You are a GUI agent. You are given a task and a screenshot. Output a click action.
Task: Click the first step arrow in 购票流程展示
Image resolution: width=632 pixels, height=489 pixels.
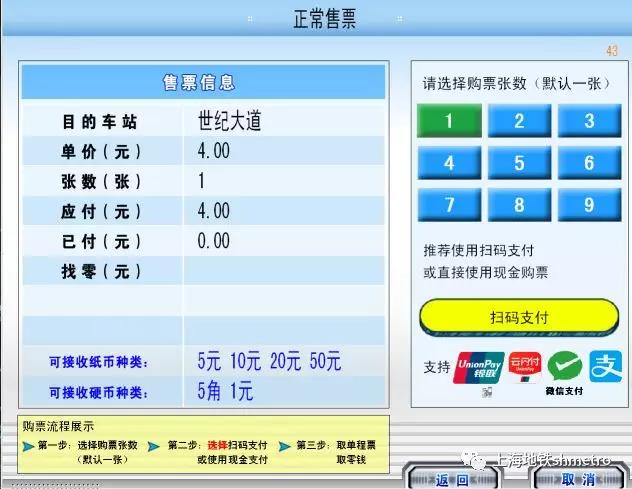28,445
